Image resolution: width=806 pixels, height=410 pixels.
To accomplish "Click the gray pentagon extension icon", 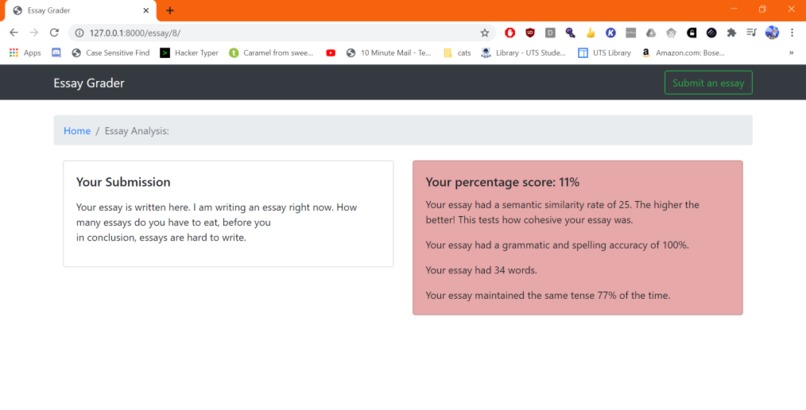I will click(x=671, y=33).
